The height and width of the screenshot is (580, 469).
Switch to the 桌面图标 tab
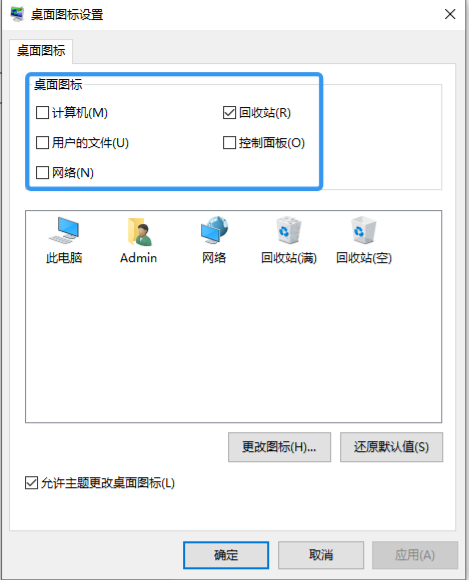click(41, 51)
